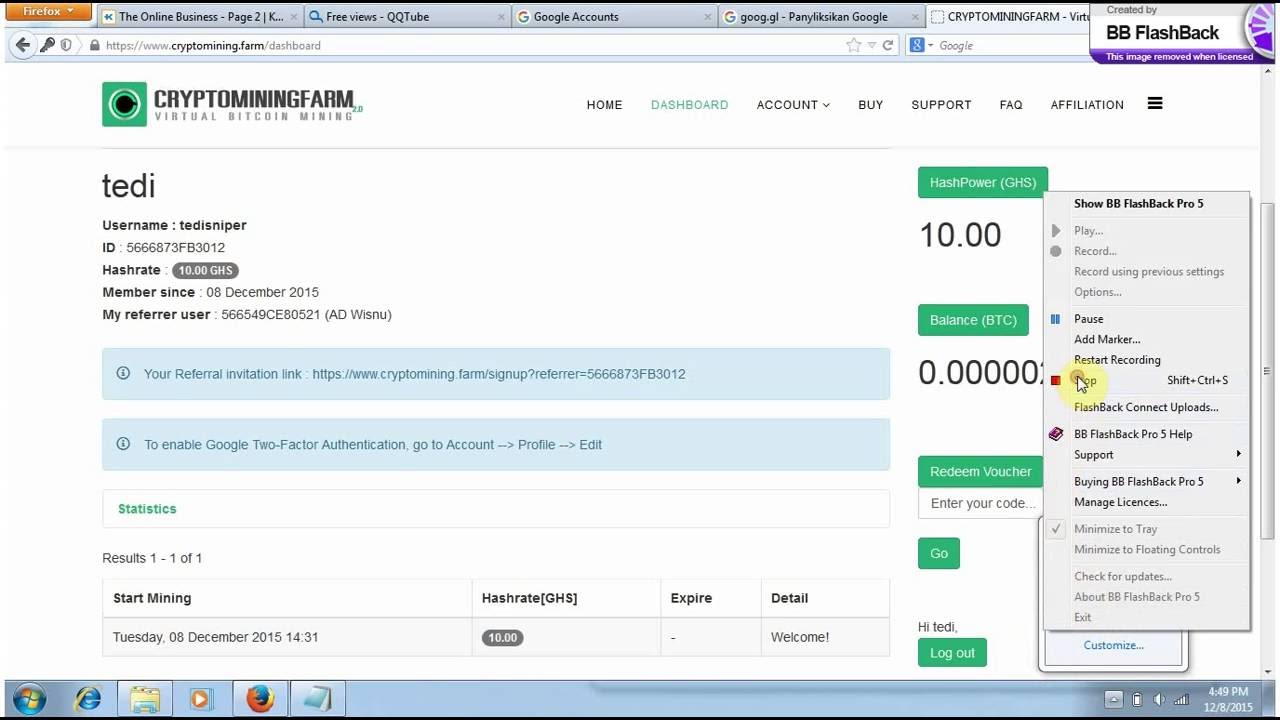The height and width of the screenshot is (720, 1280).
Task: Open the Support submenu arrow
Action: tap(1238, 454)
